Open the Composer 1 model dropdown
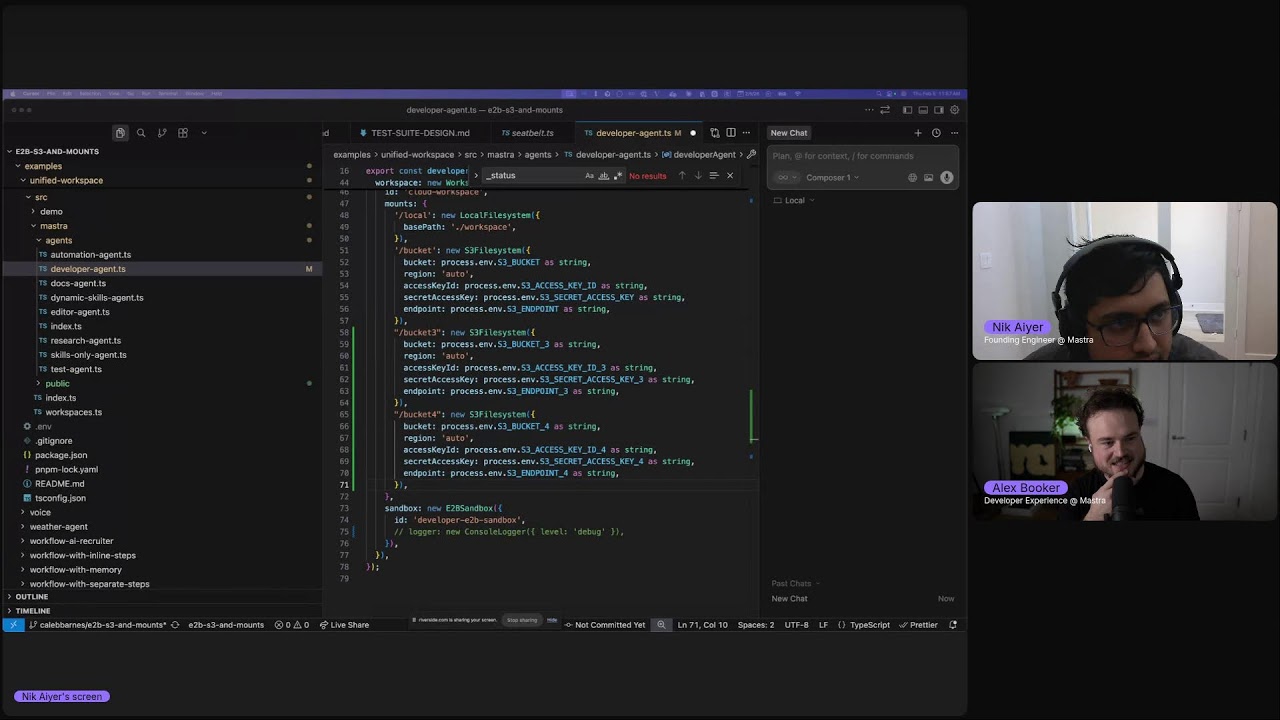 point(833,178)
